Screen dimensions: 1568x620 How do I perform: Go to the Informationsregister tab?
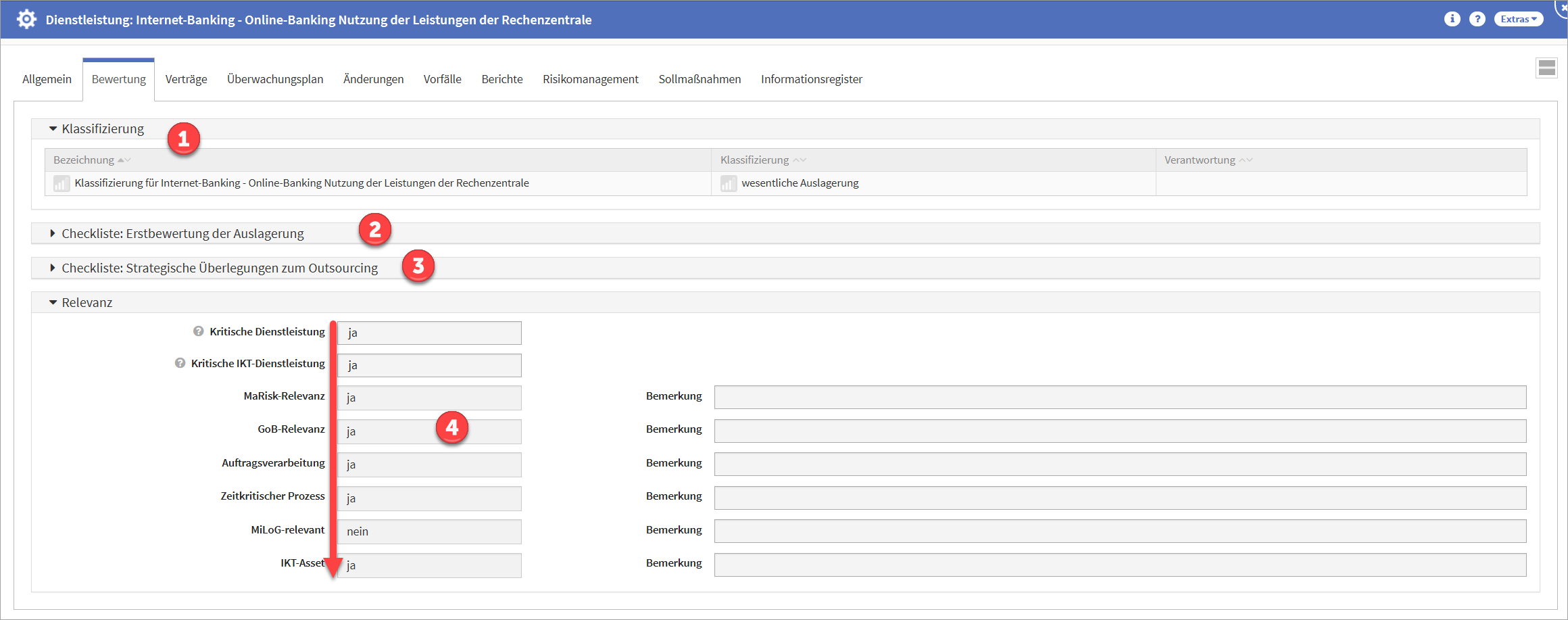[811, 79]
